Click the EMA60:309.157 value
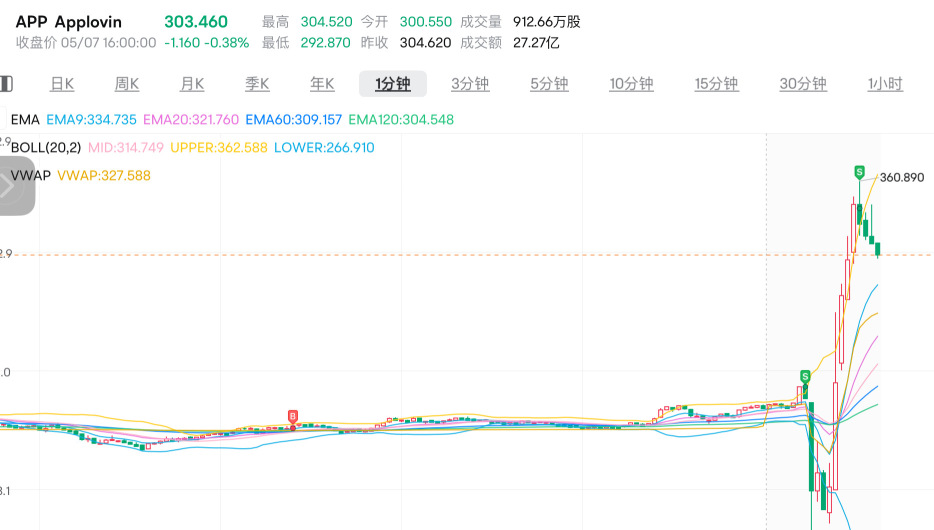The height and width of the screenshot is (530, 934). [294, 120]
